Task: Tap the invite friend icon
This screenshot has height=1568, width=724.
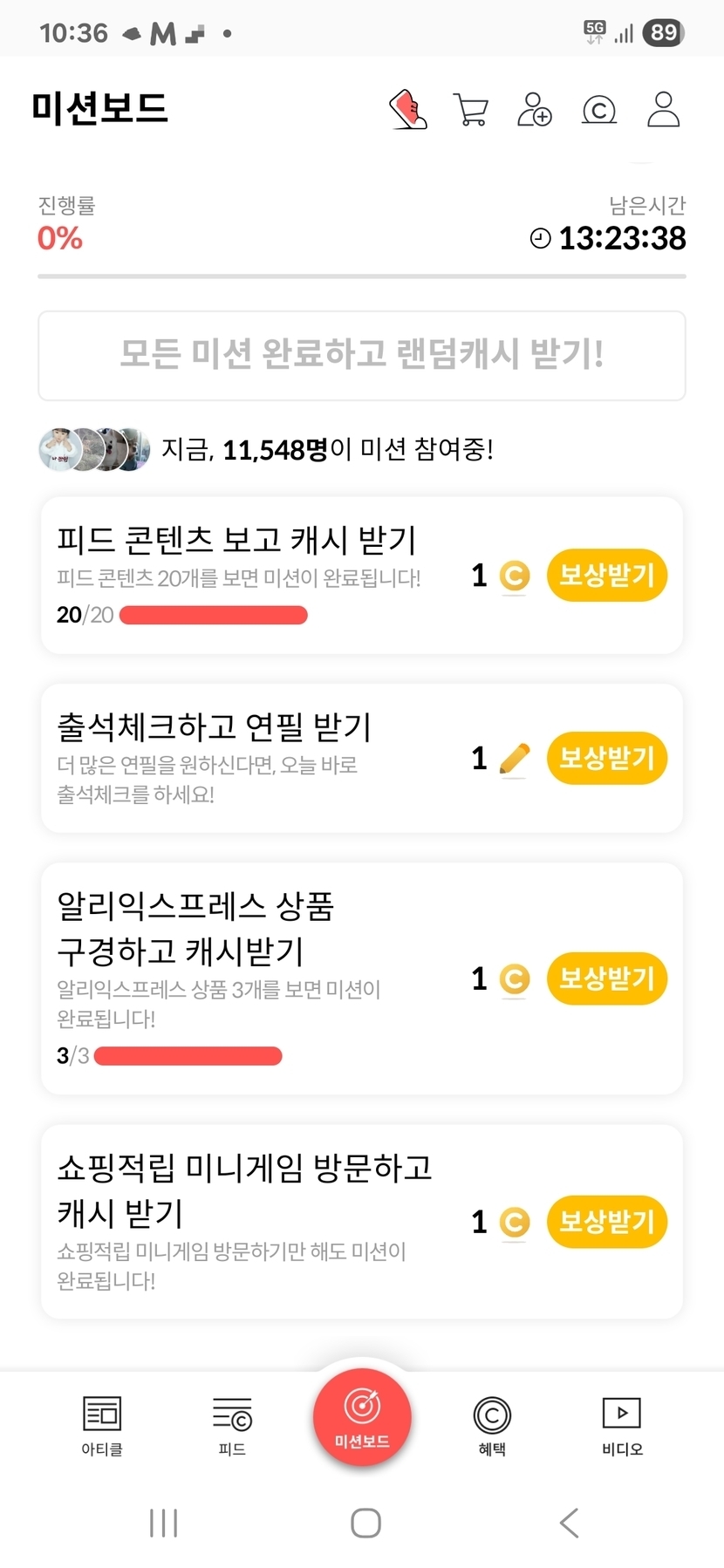Action: 534,110
